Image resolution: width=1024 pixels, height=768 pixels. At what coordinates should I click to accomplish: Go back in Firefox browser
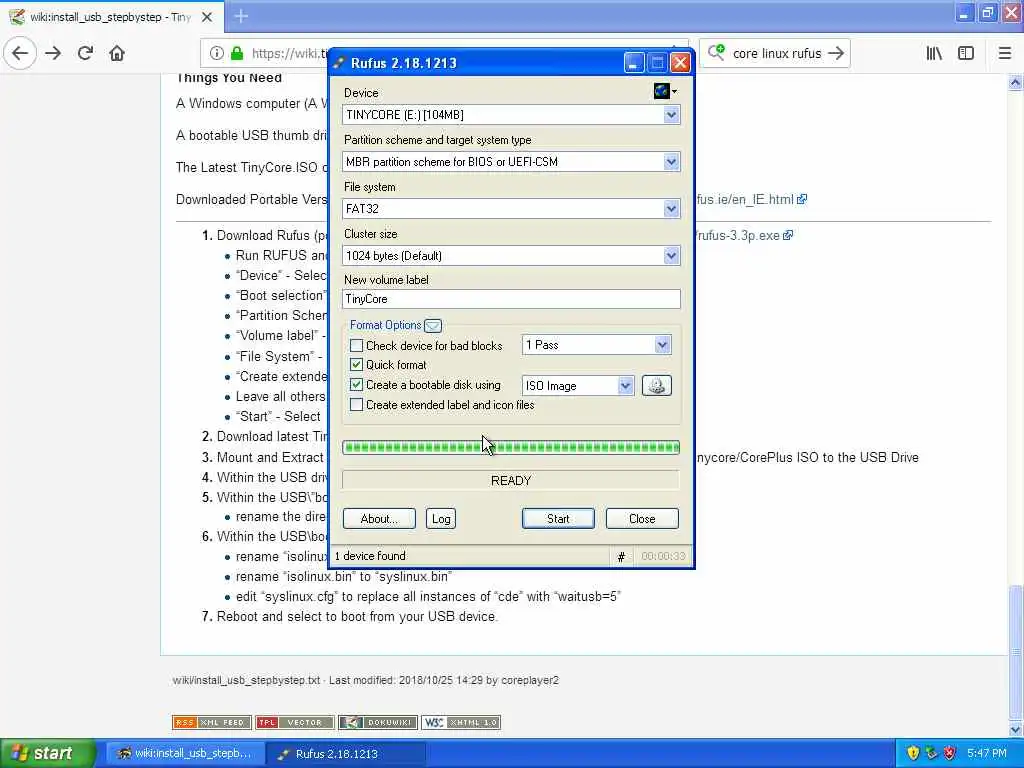(20, 53)
